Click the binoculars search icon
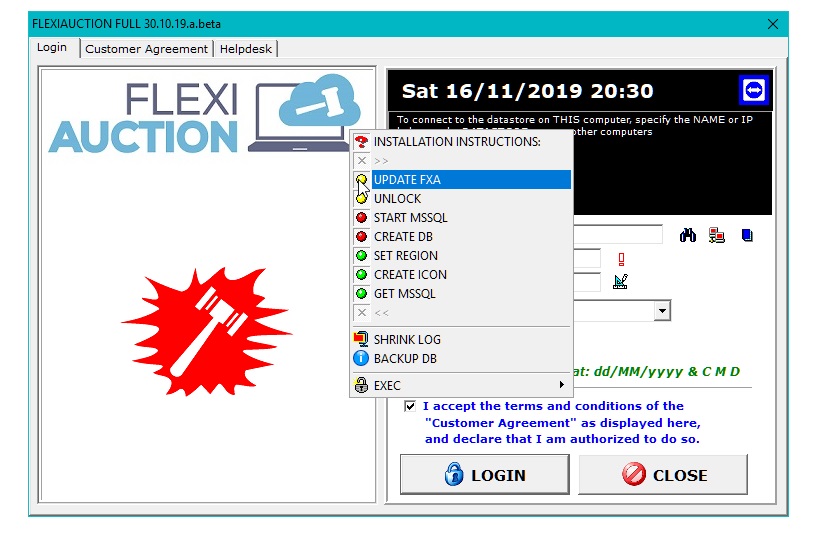Viewport: 813px width, 533px height. (688, 235)
